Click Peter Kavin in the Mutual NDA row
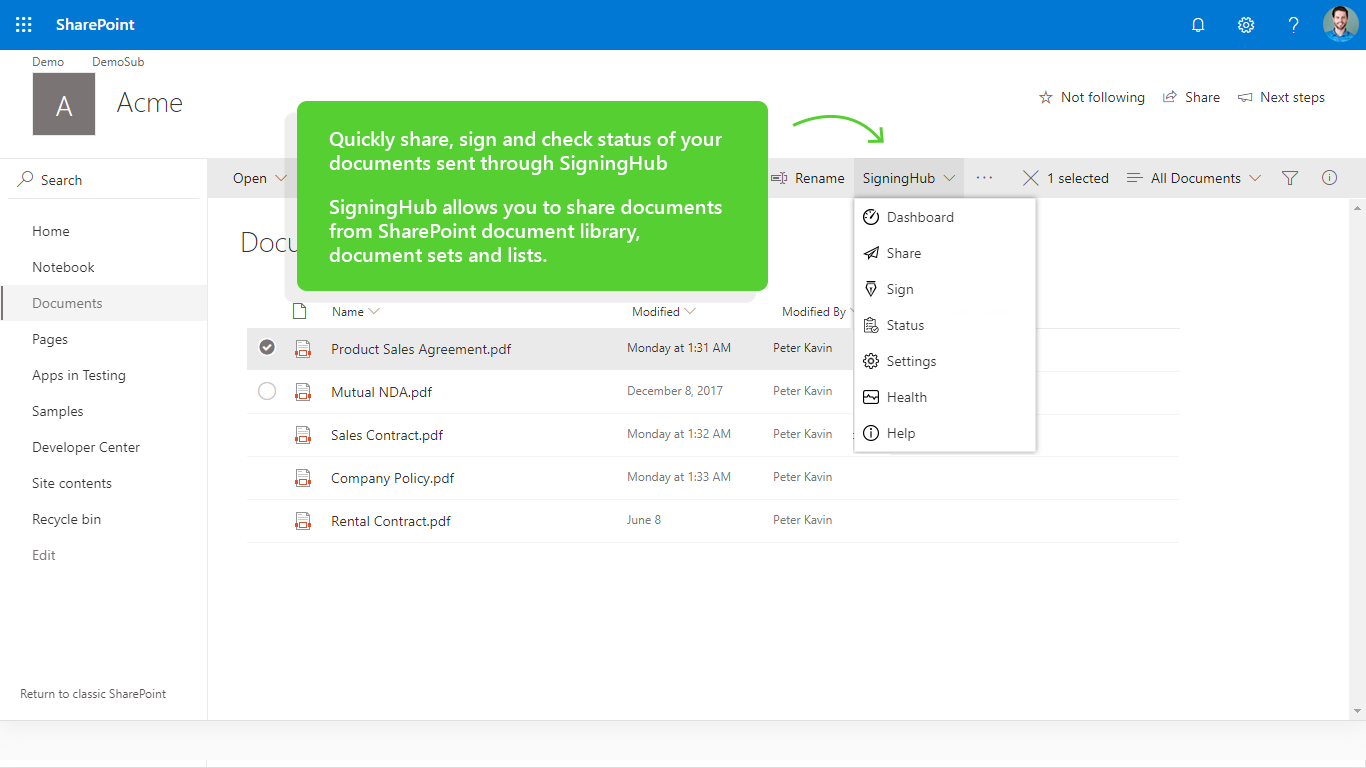1366x768 pixels. (802, 391)
